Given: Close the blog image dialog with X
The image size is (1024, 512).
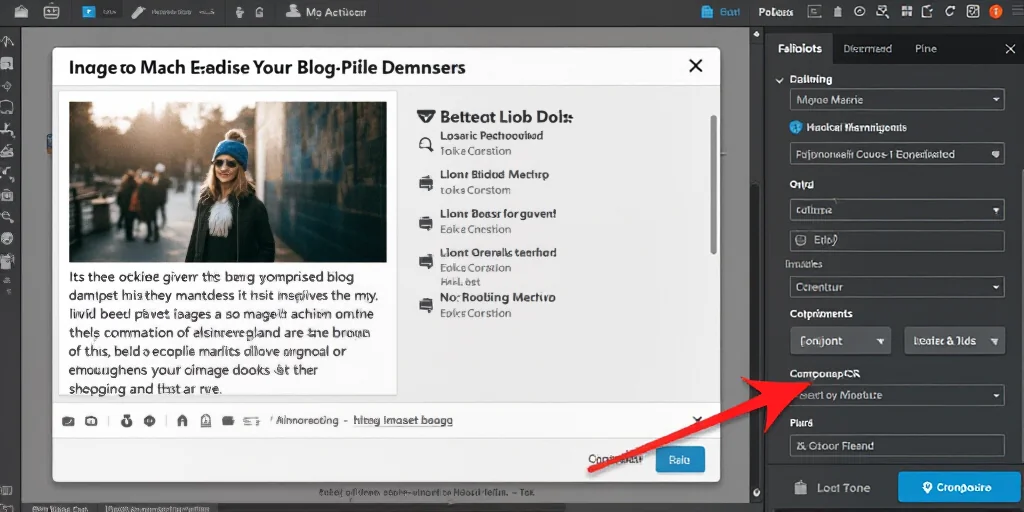Looking at the screenshot, I should (x=696, y=65).
